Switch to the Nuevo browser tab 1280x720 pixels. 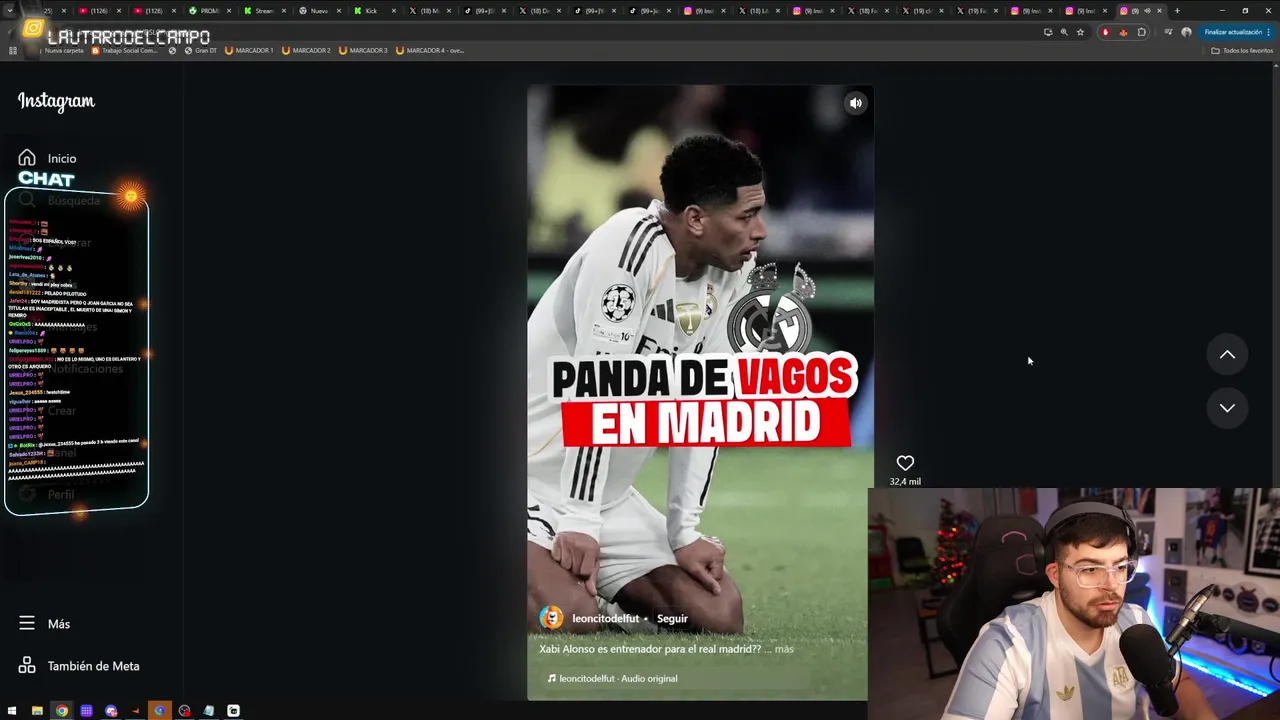point(318,11)
